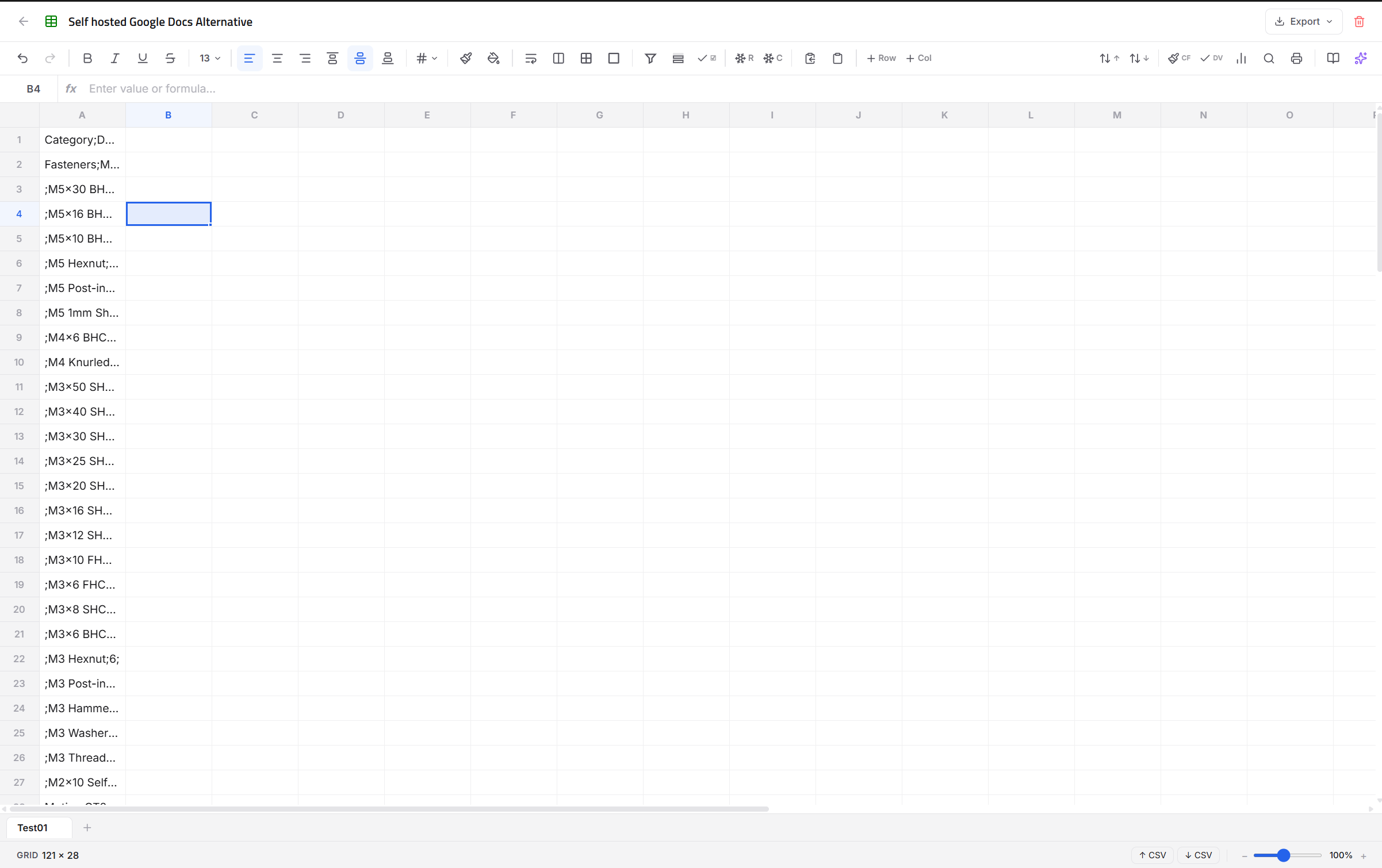Screen dimensions: 1382x868
Task: Apply borders to the selection
Action: (x=585, y=58)
